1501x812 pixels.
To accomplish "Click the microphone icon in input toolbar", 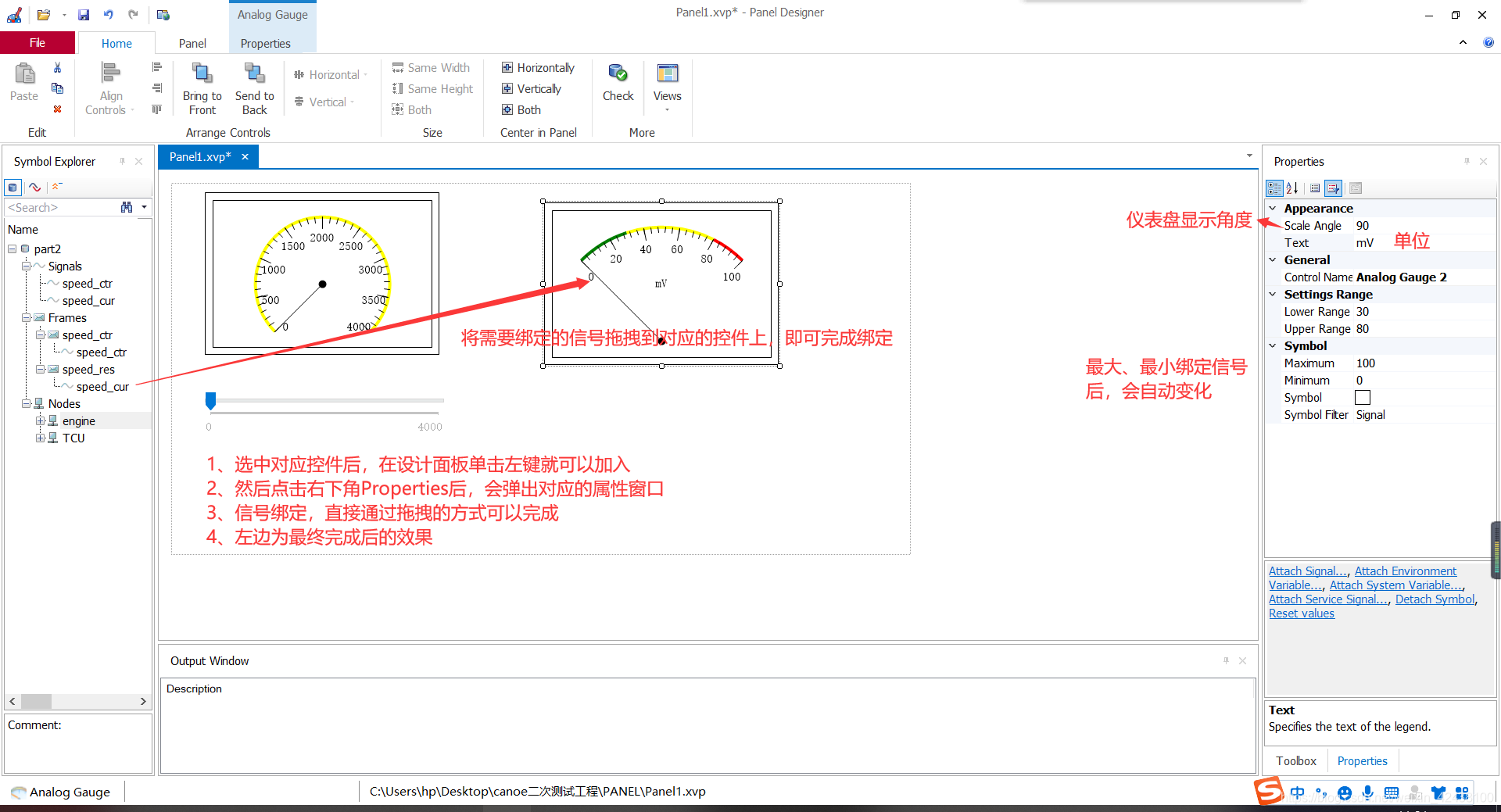I will (1367, 792).
